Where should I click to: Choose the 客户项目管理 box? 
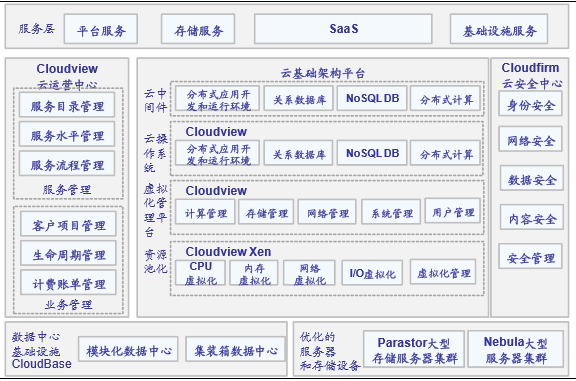(x=68, y=224)
